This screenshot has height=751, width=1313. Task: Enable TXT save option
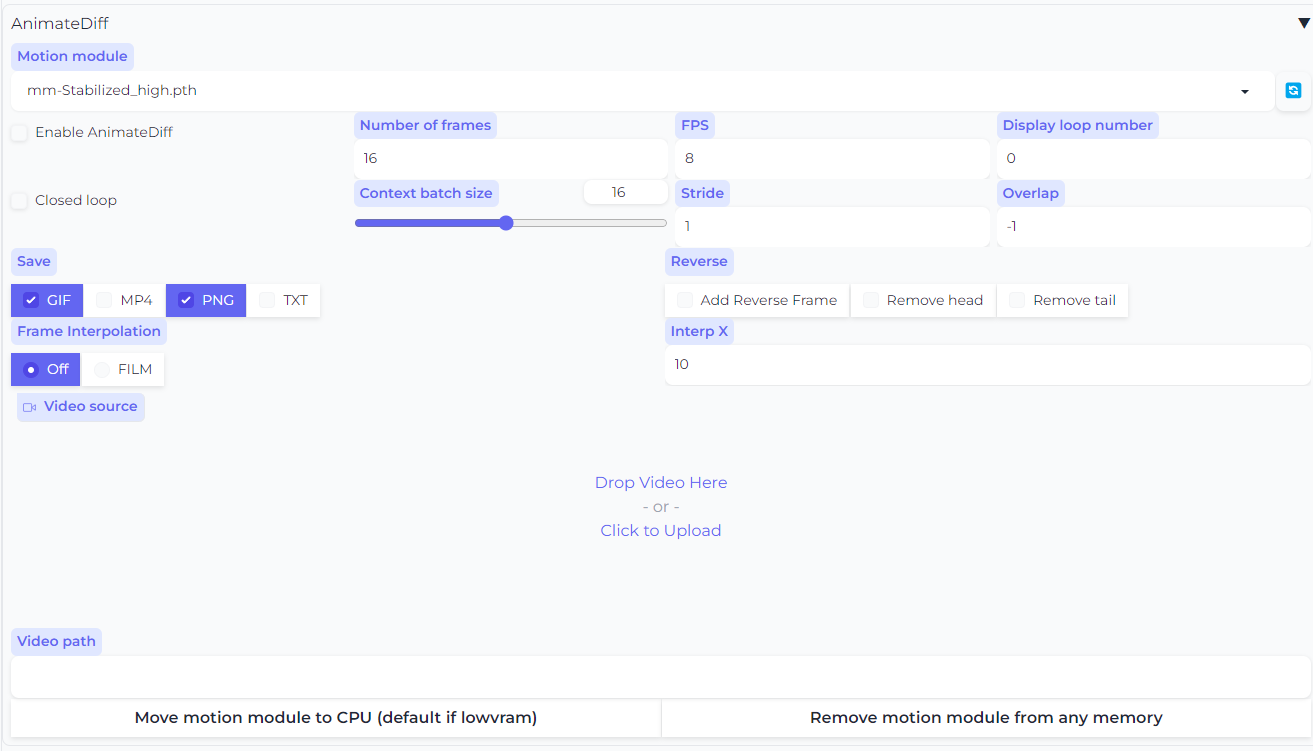coord(267,300)
